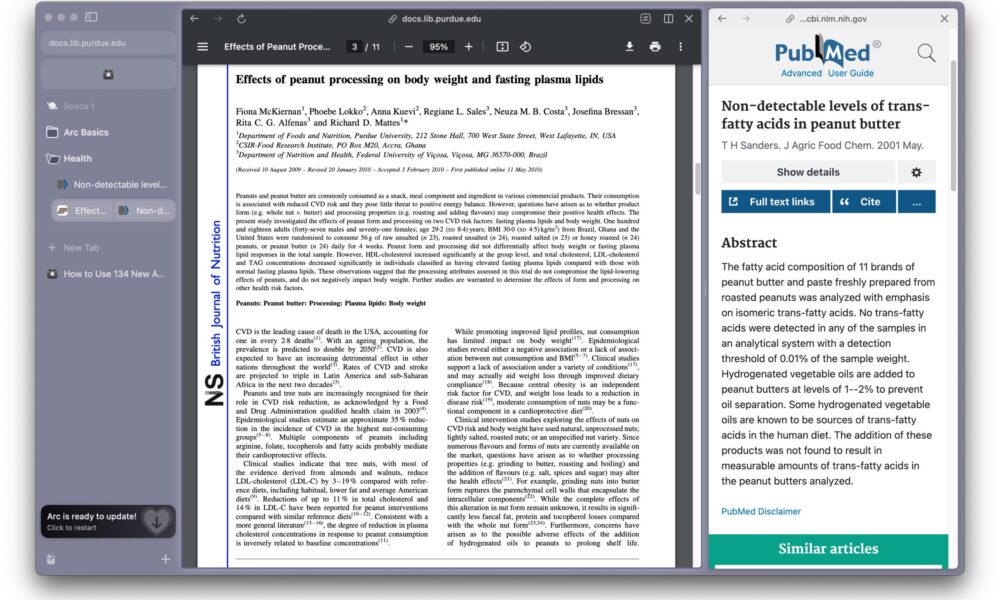Viewport: 1000px width, 600px height.
Task: Click the docs.lib.purdue.edu address bar
Action: tap(436, 18)
